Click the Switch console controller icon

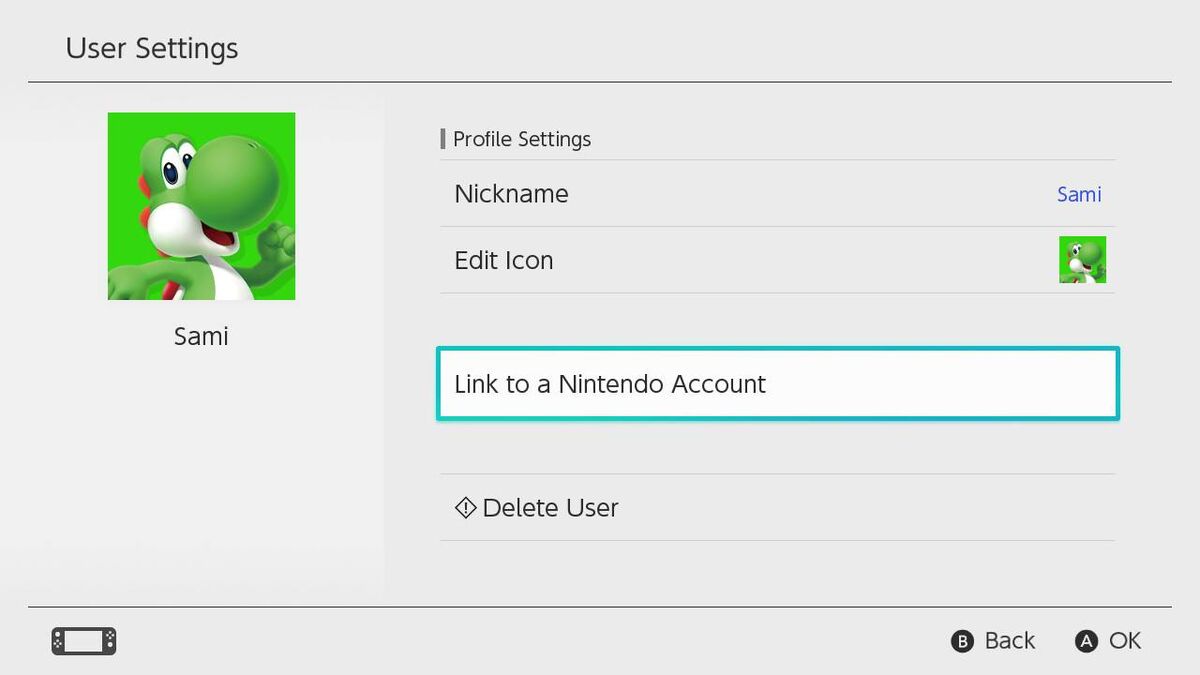tap(84, 641)
